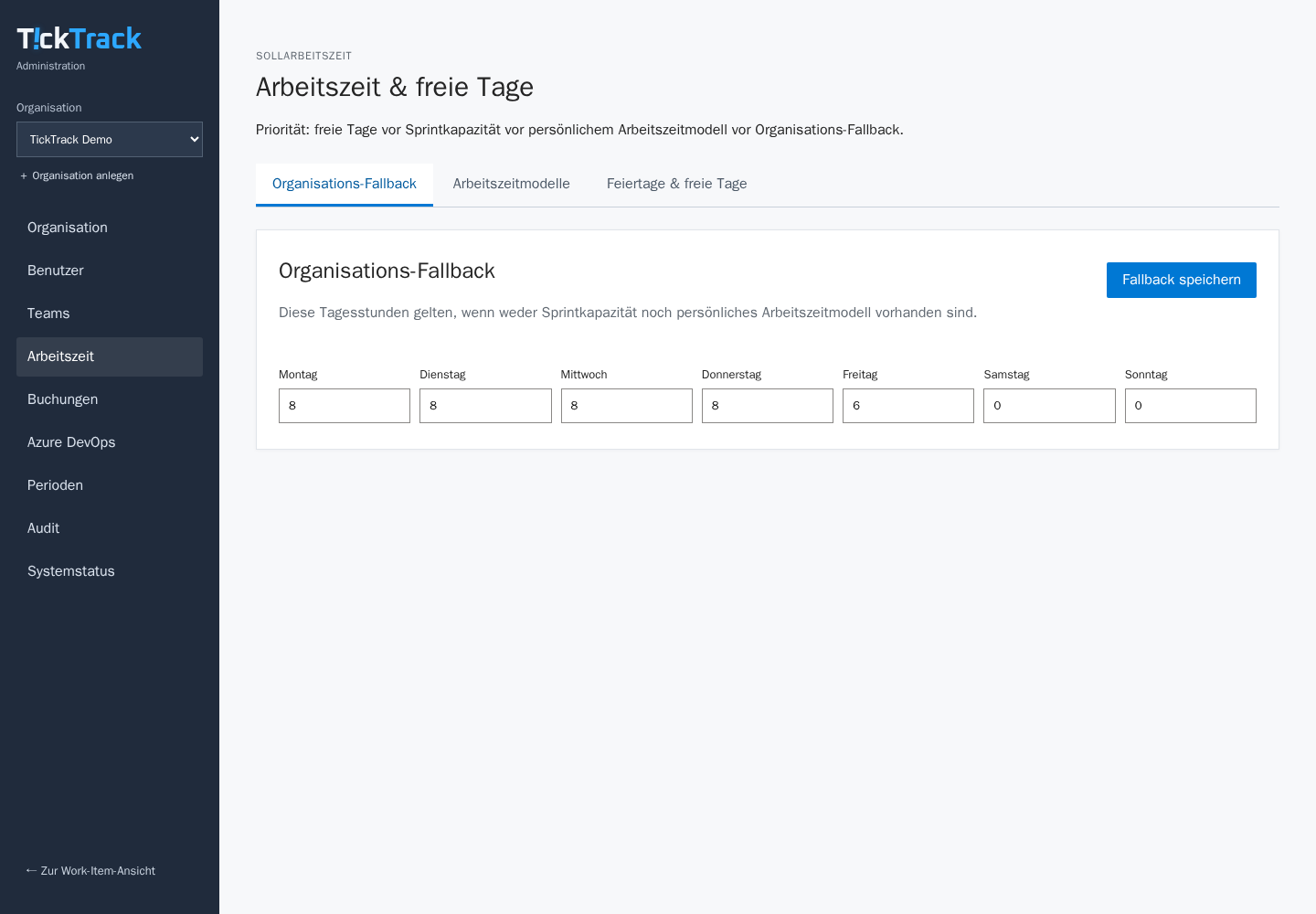Click the Sonntag hours field
This screenshot has width=1316, height=914.
1191,406
